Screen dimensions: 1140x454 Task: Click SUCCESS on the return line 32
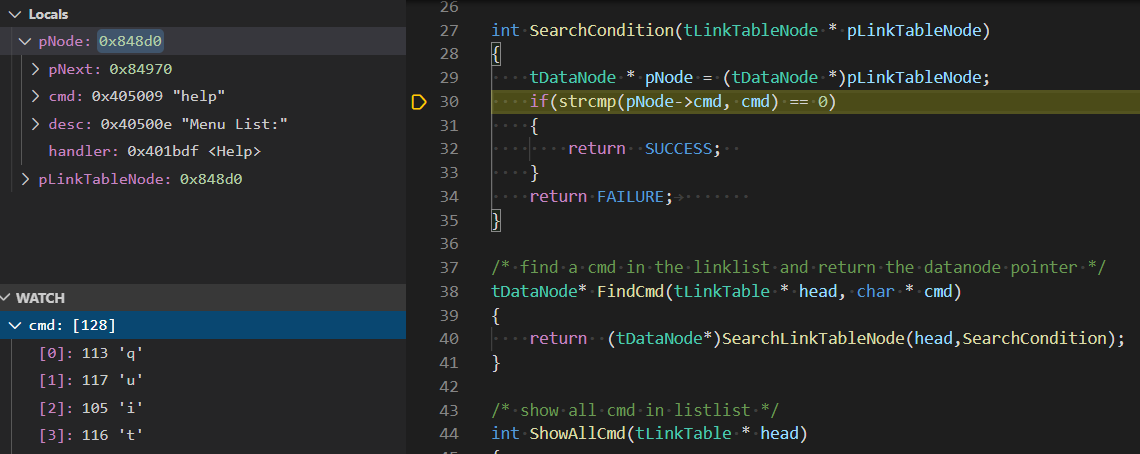(x=678, y=149)
